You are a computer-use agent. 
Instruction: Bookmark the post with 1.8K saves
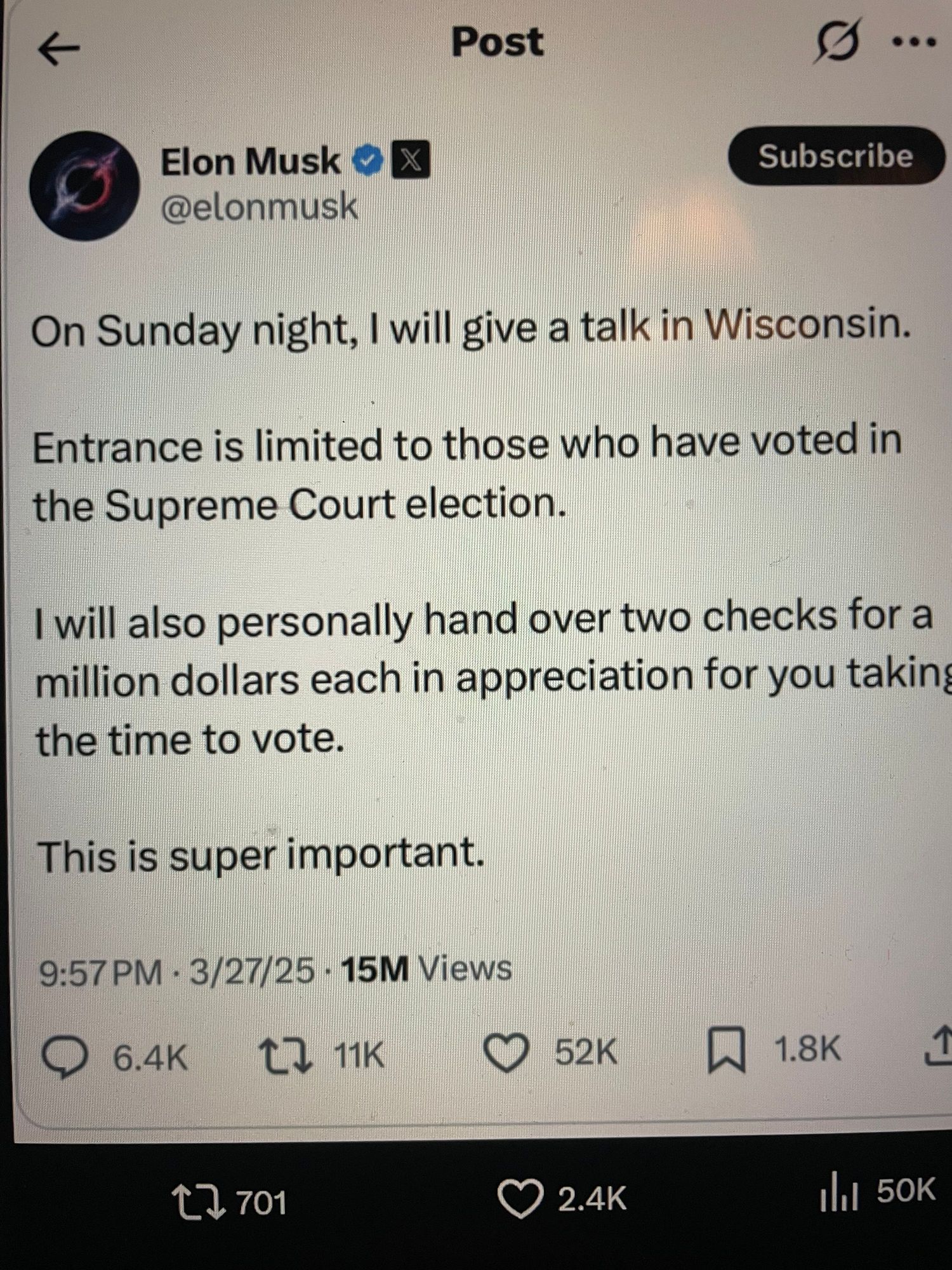(726, 1050)
